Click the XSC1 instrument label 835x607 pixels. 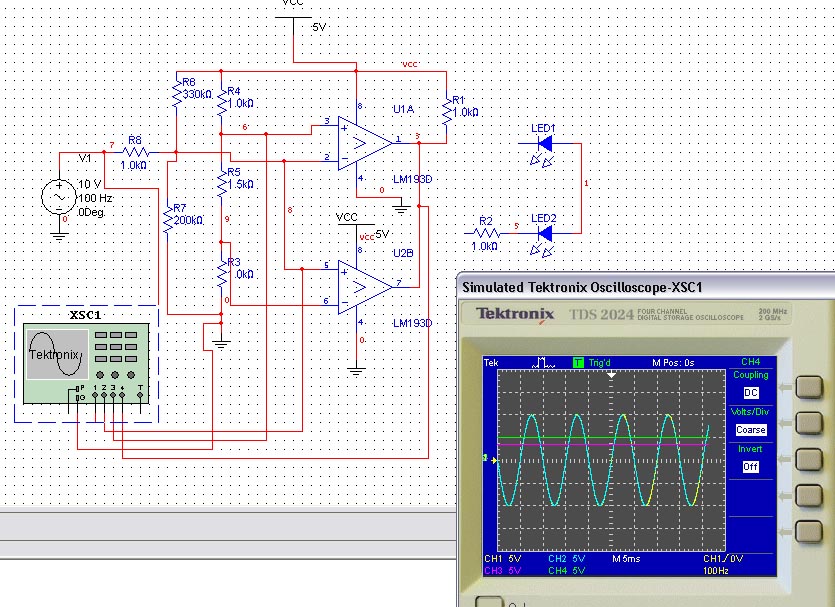pos(85,315)
